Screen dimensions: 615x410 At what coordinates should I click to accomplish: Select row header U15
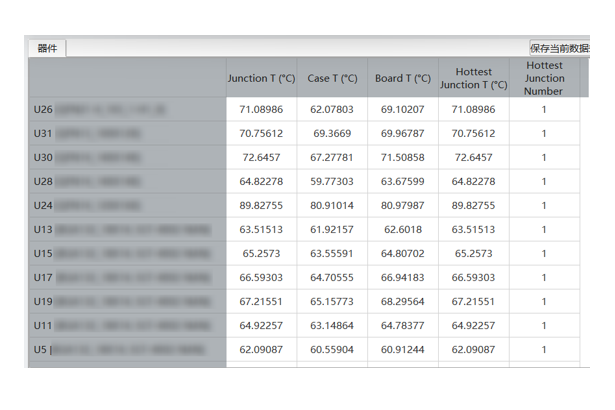[x=127, y=253]
